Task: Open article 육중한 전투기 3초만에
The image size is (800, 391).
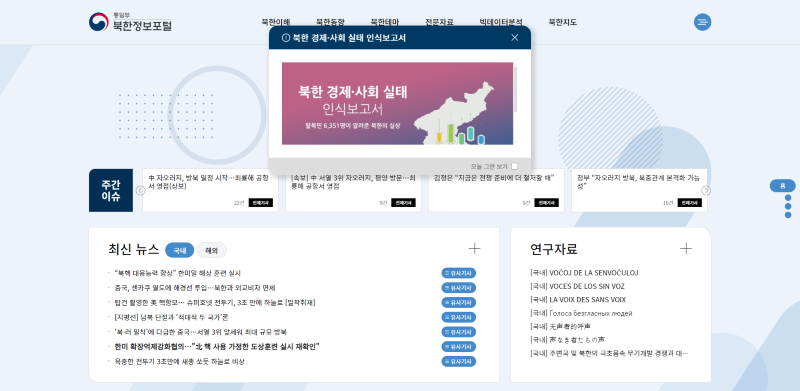Action: click(180, 361)
